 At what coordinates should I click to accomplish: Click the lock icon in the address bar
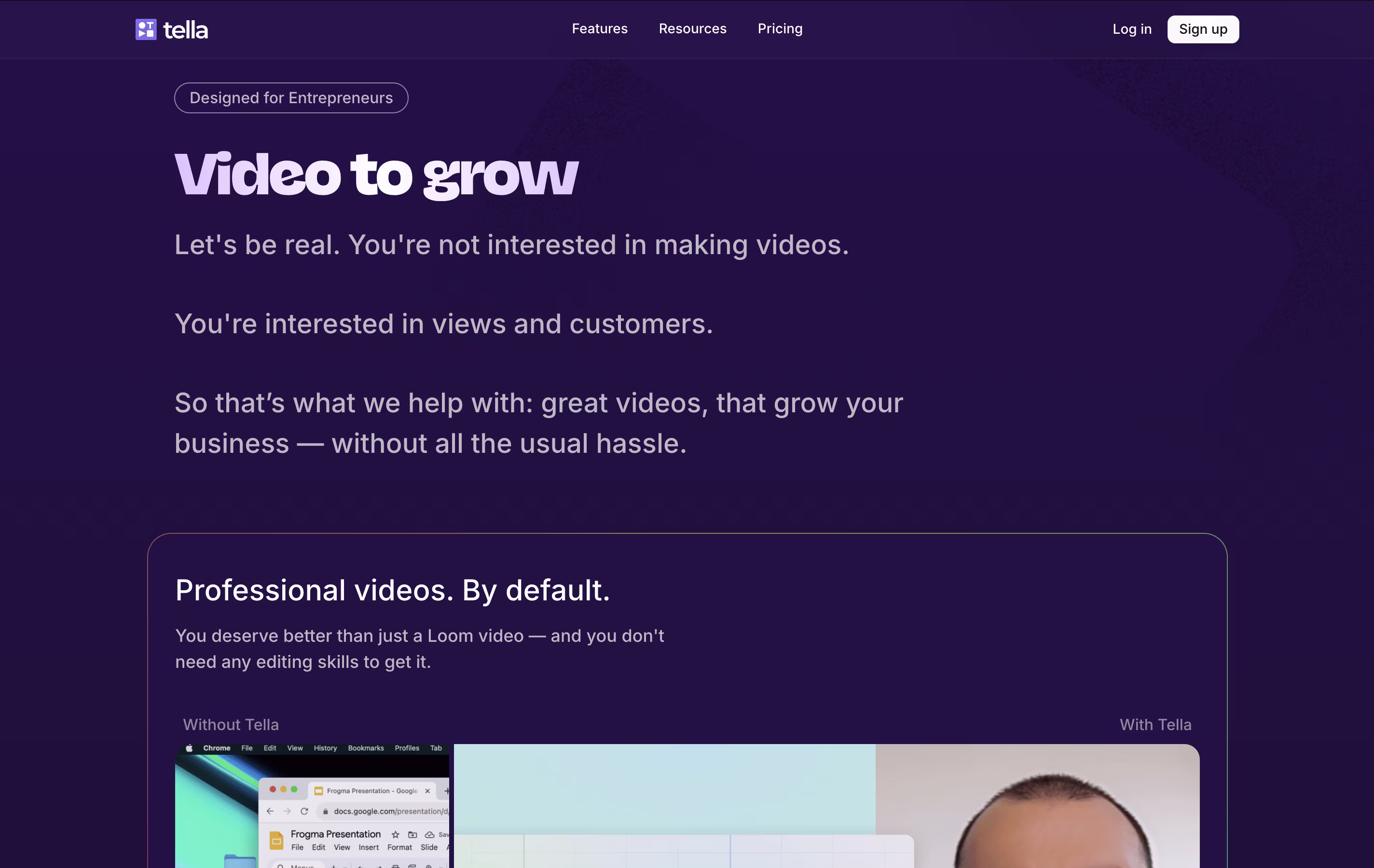click(x=325, y=811)
